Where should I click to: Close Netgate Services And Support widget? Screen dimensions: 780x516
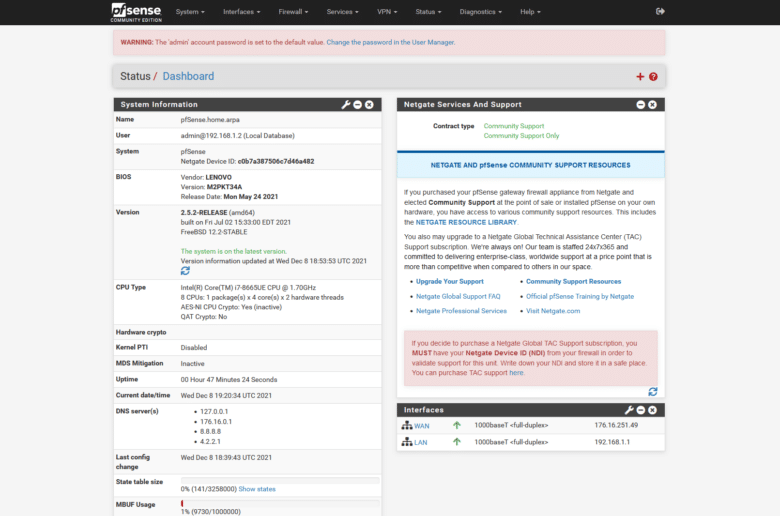(653, 104)
